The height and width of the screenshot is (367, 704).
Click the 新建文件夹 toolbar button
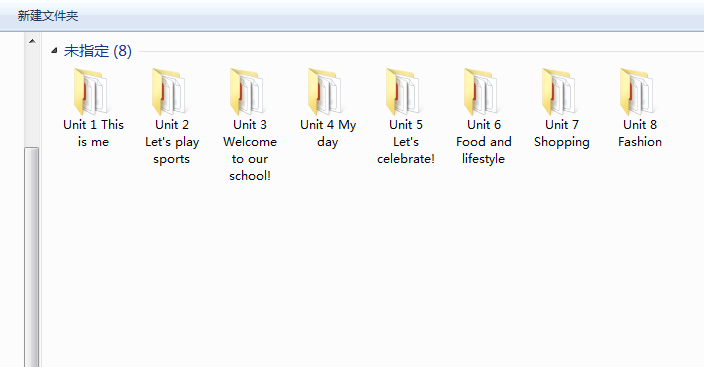click(x=48, y=16)
